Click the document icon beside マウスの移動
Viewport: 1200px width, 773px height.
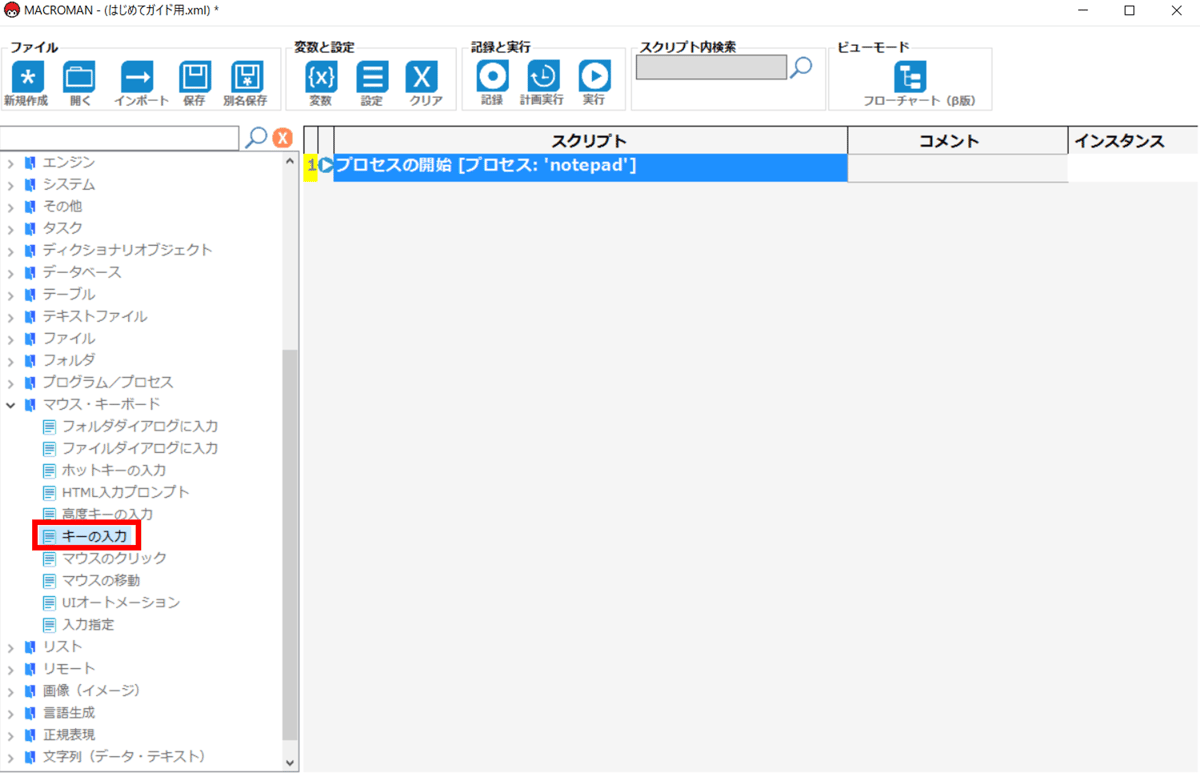(x=49, y=580)
